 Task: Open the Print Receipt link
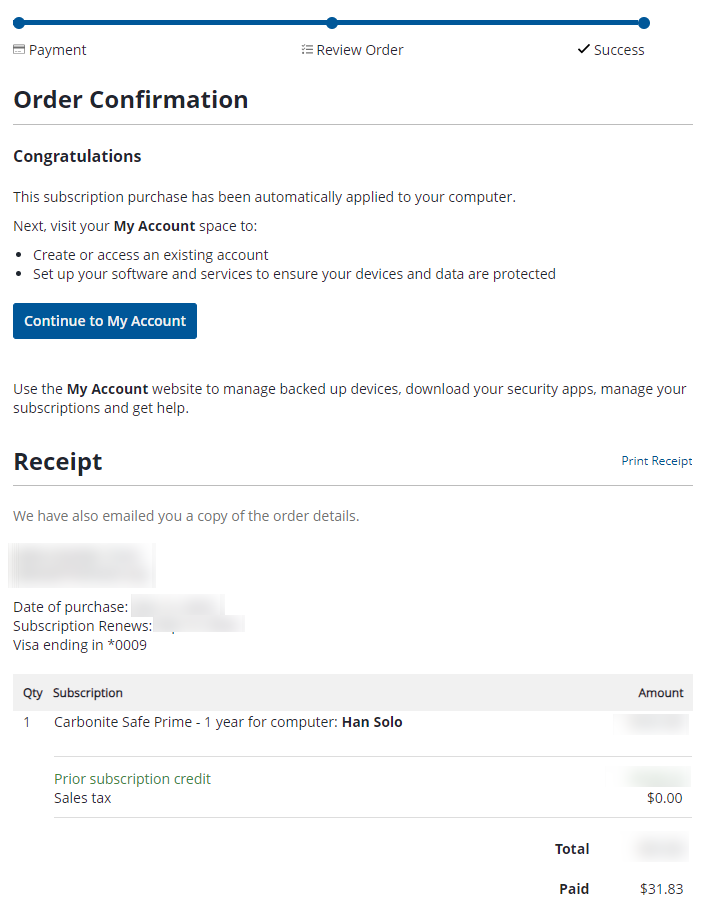tap(656, 461)
